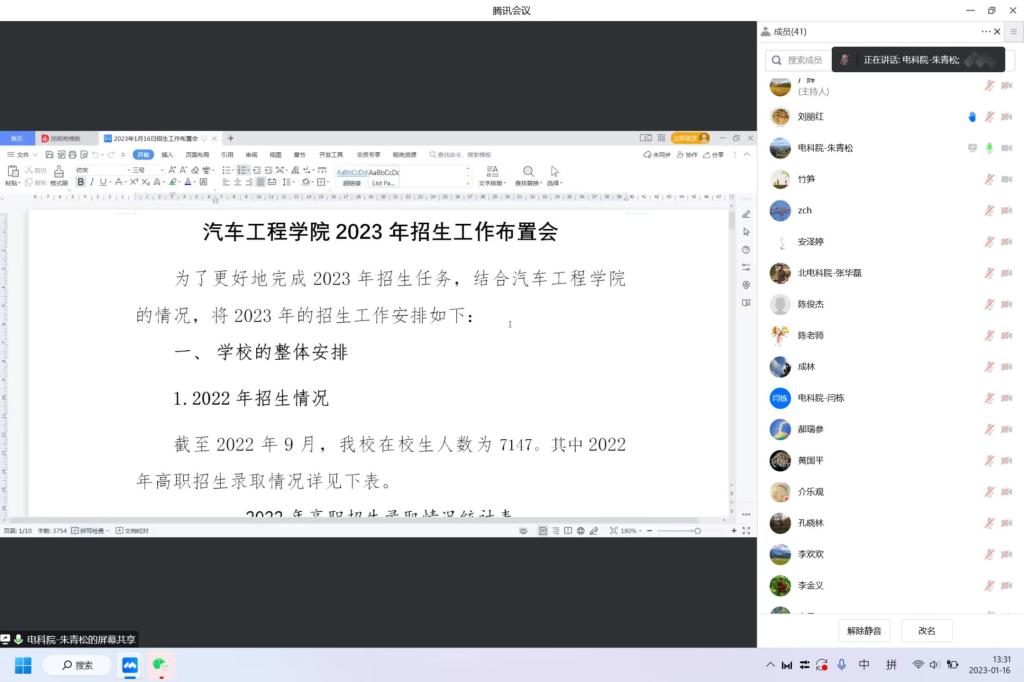This screenshot has width=1024, height=682.
Task: Open the 页面布局 ribbon tab
Action: (x=197, y=155)
